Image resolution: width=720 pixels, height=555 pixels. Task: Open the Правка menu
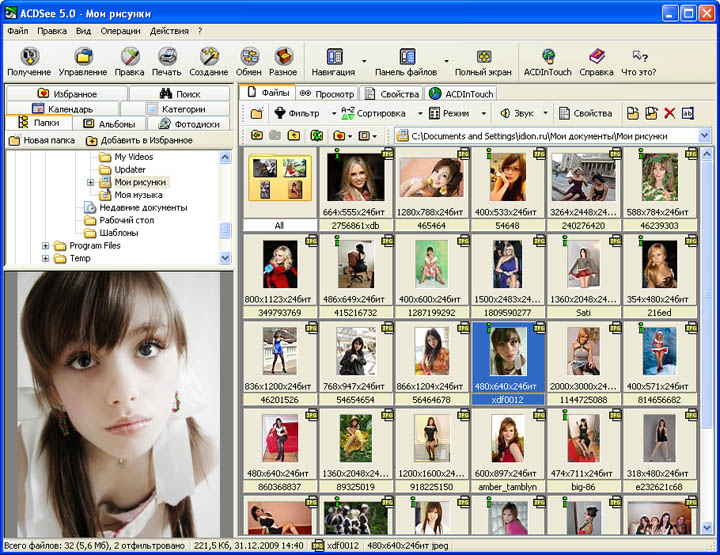[52, 31]
